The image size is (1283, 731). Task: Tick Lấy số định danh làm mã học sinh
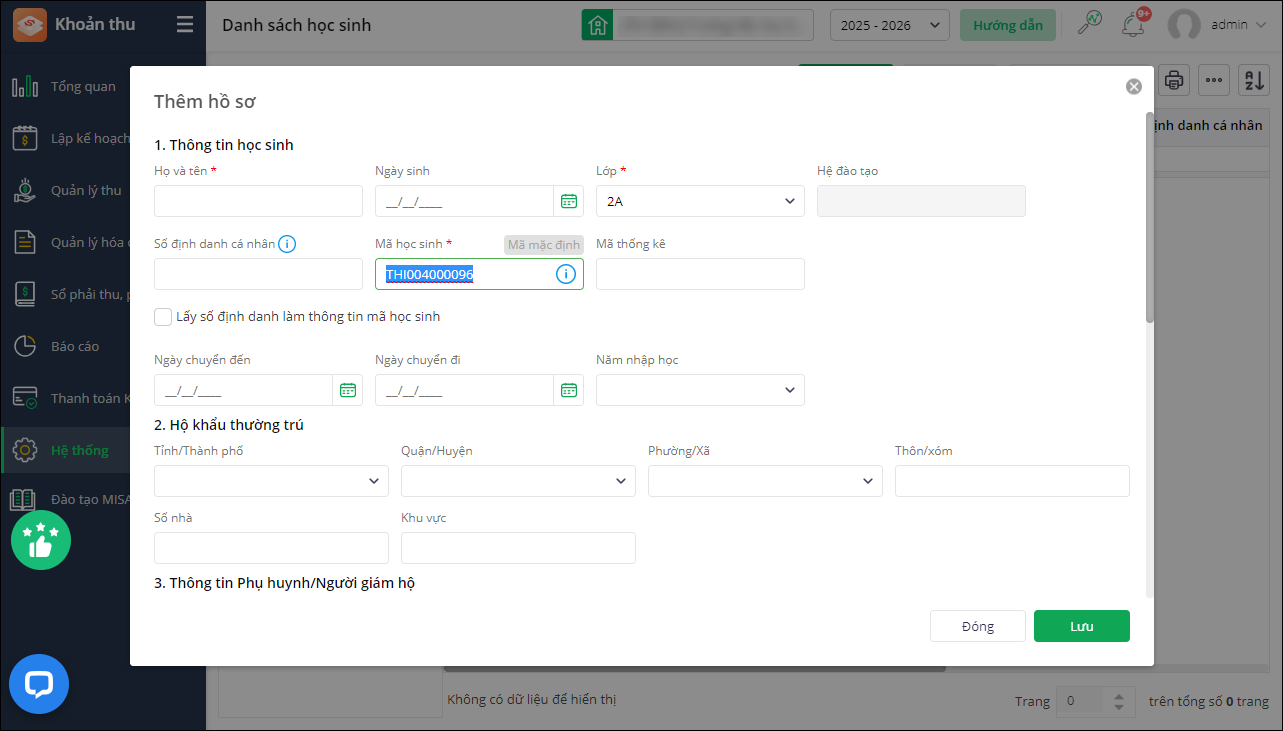163,317
